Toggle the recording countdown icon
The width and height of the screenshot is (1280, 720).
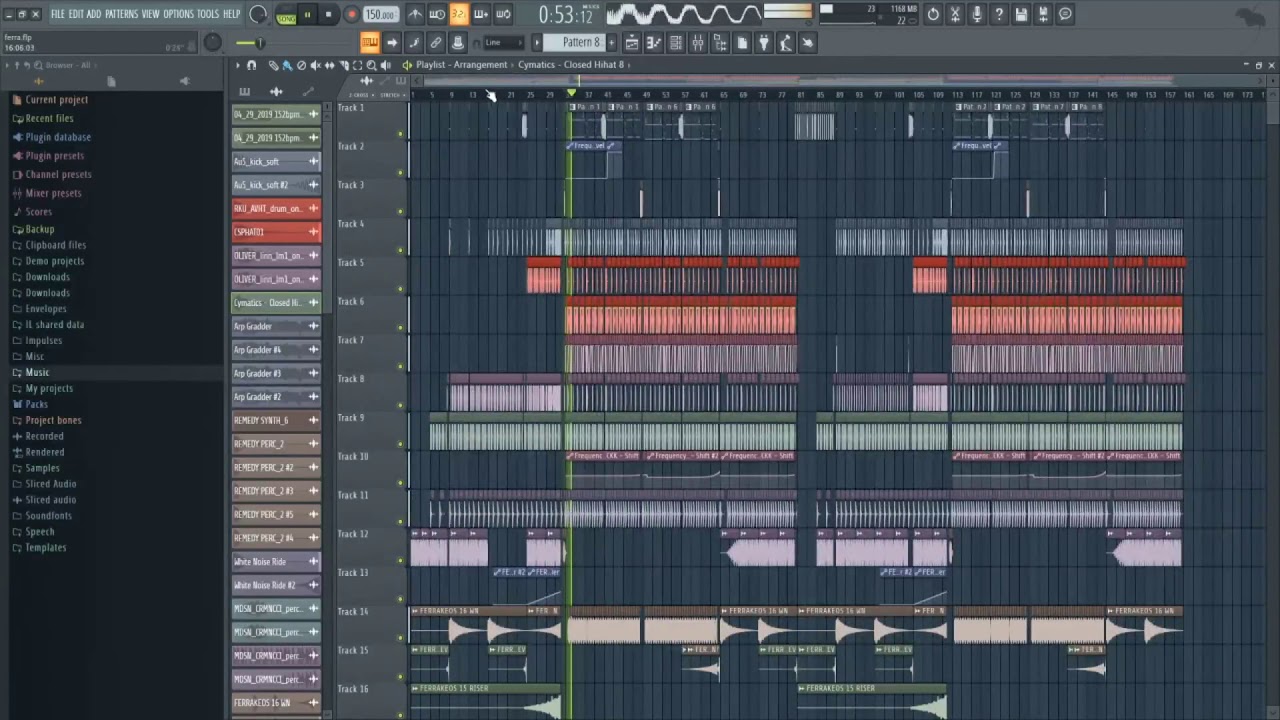pyautogui.click(x=458, y=14)
